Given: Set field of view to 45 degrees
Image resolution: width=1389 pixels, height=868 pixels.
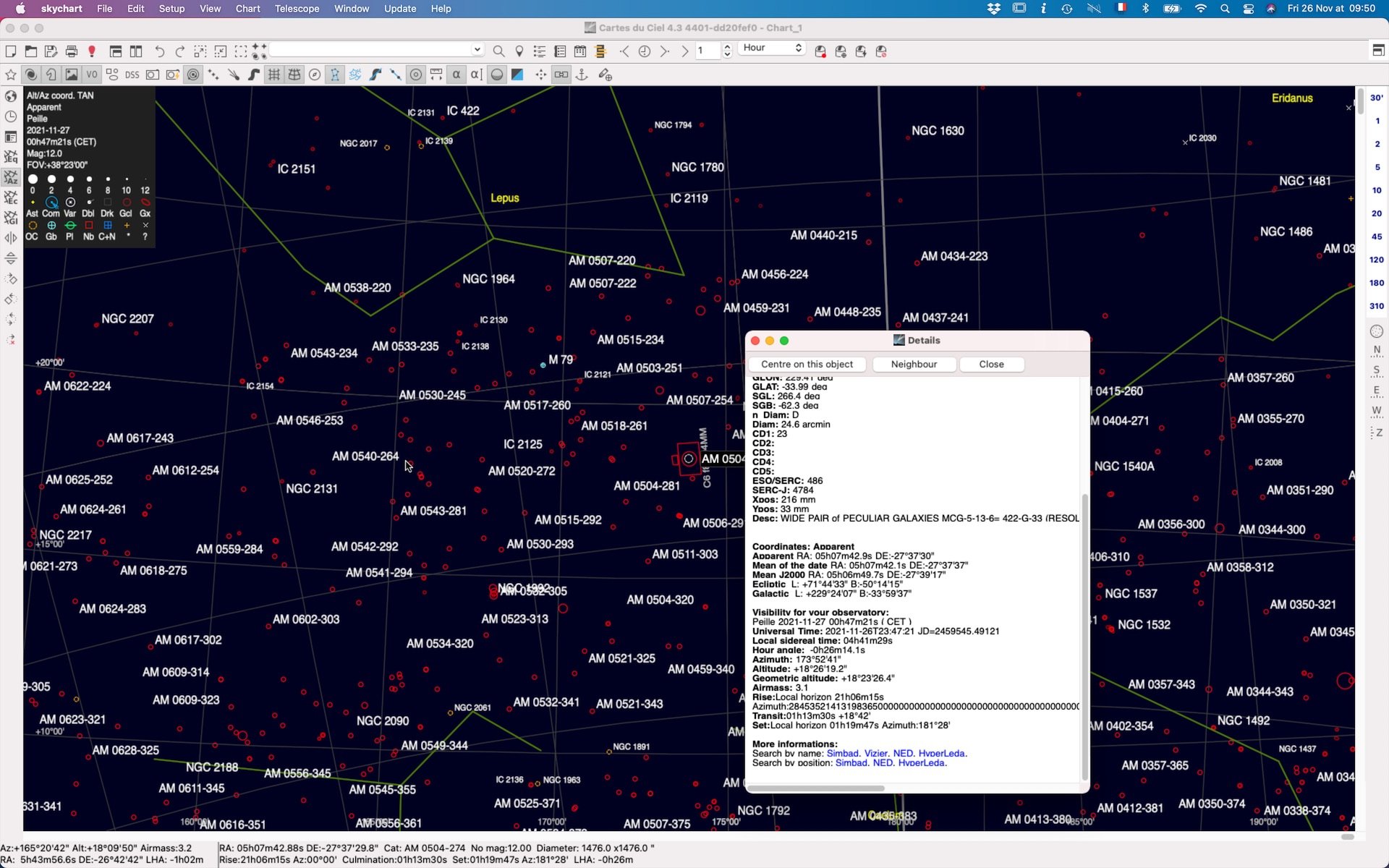Looking at the screenshot, I should tap(1377, 237).
